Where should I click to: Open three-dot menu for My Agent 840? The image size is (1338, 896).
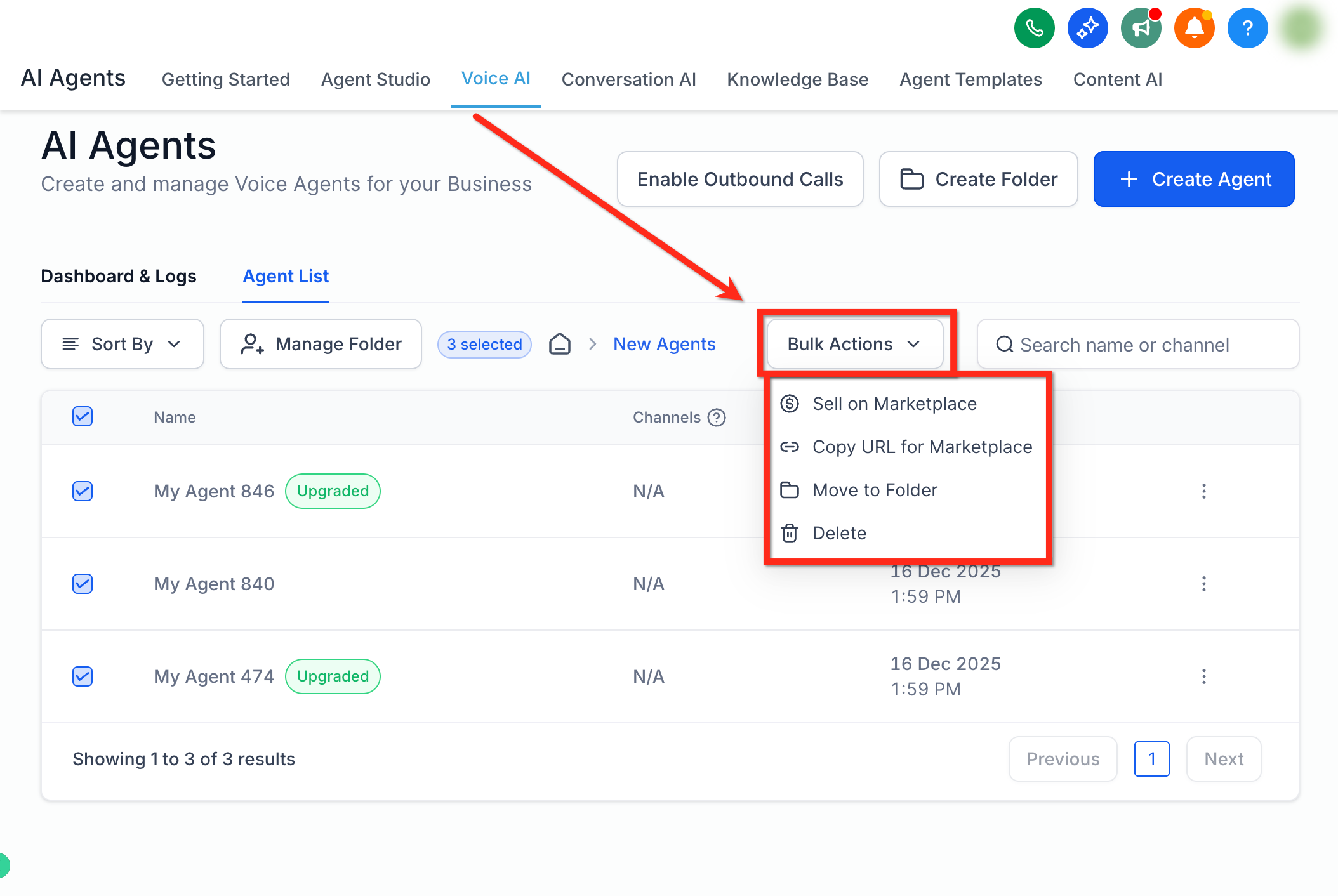pos(1203,584)
